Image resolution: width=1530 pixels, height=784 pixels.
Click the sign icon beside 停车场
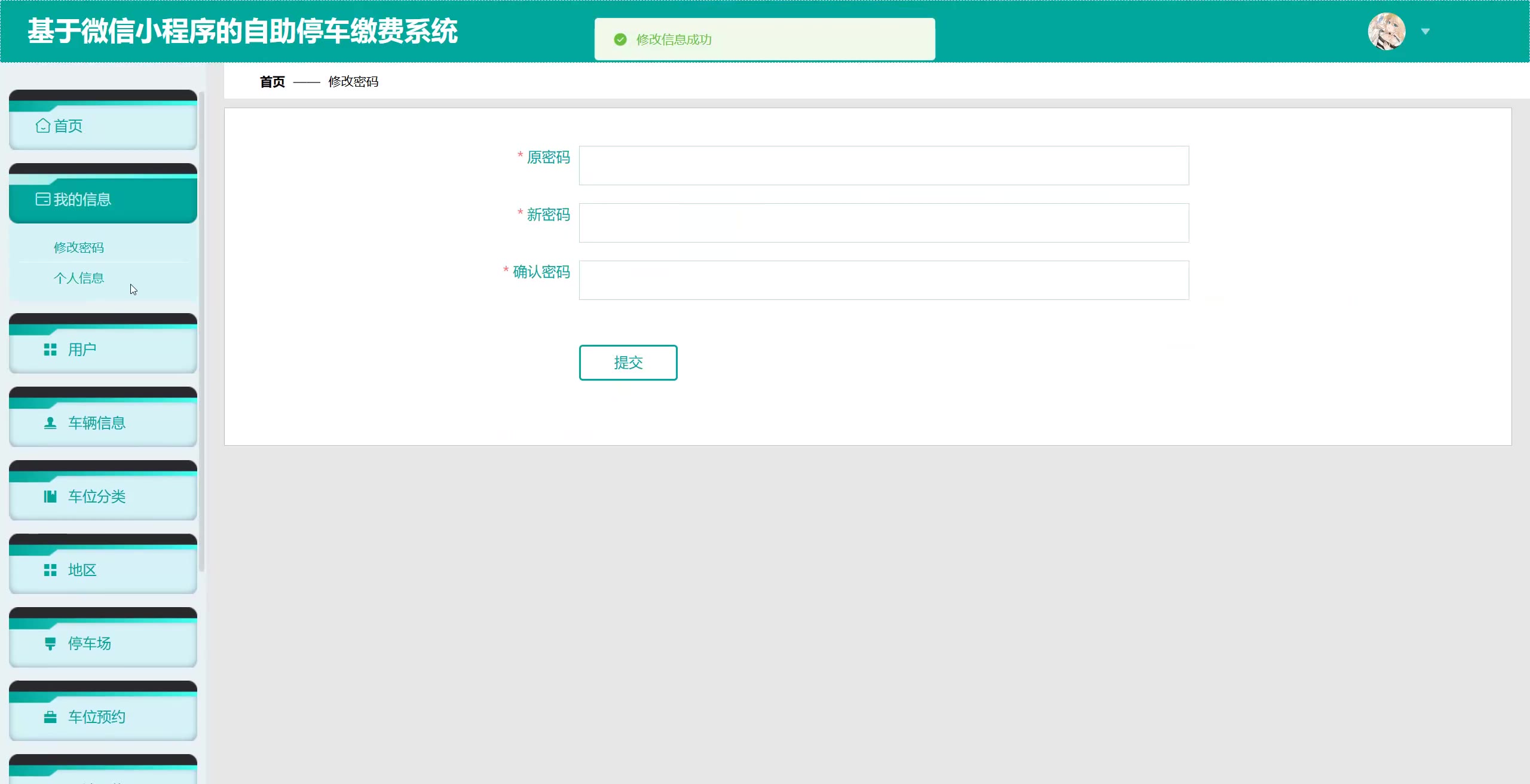[50, 644]
